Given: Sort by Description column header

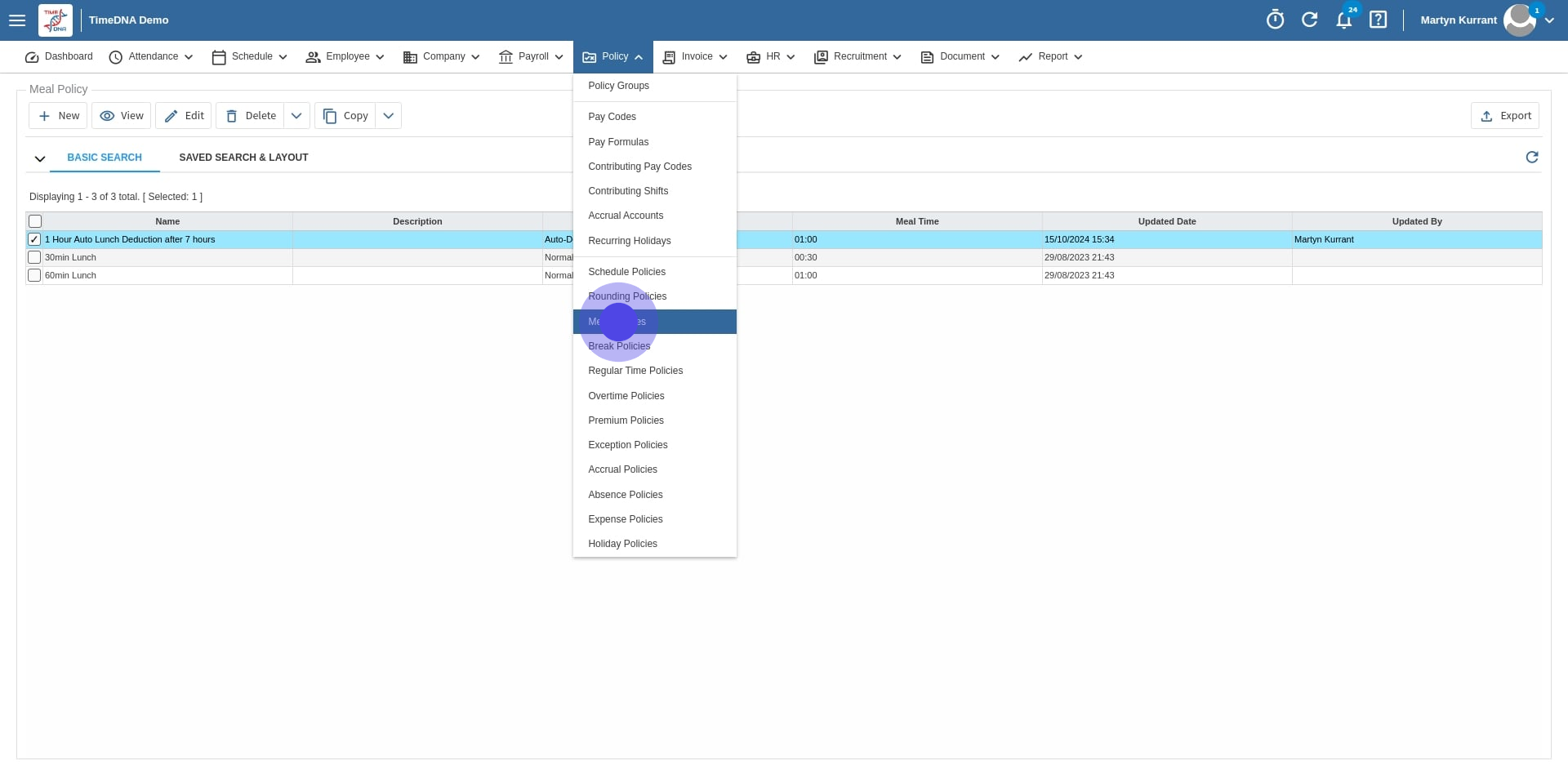Looking at the screenshot, I should 417,221.
